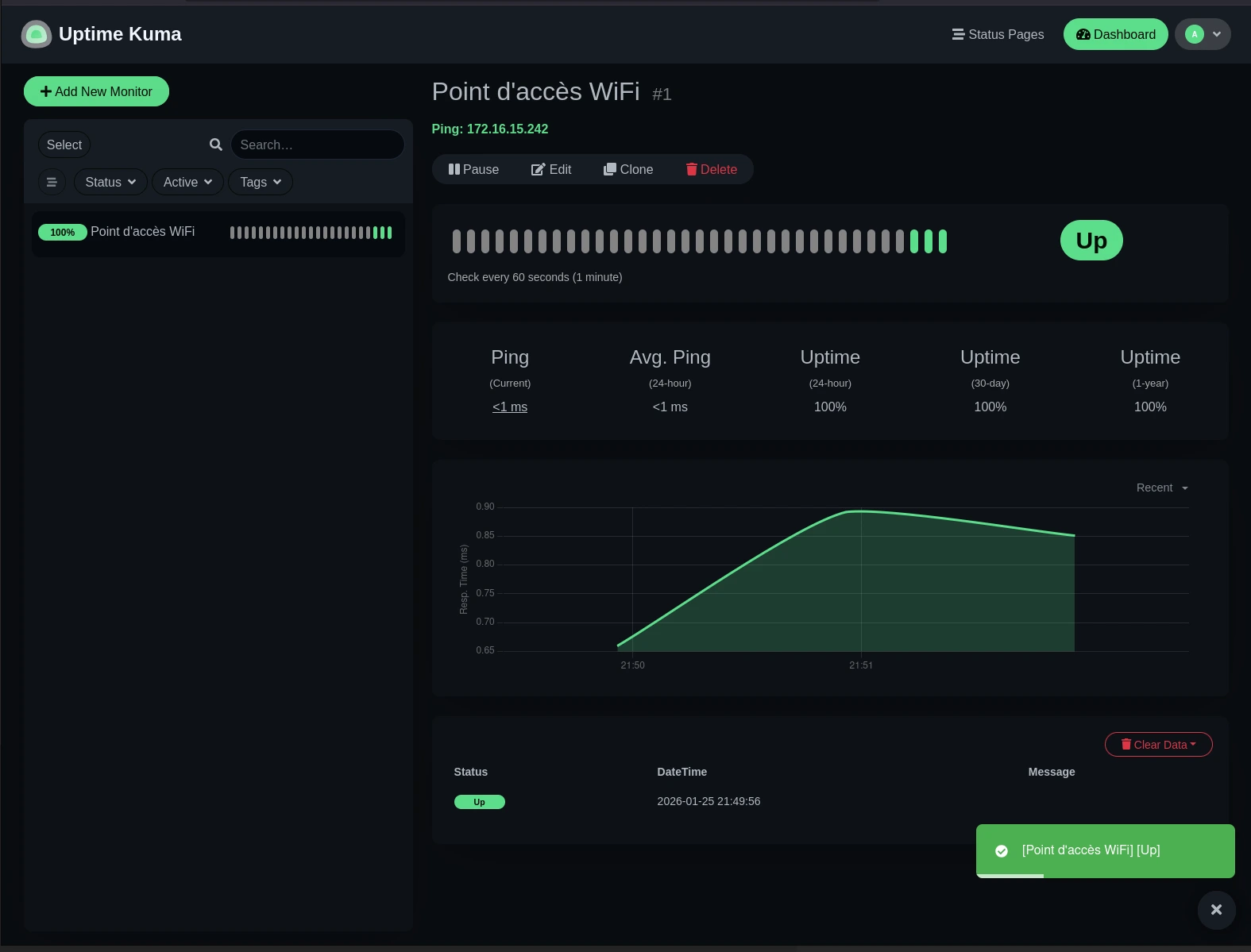Delete the Point d'accès WiFi monitor
Screen dimensions: 1251x952
coord(712,169)
